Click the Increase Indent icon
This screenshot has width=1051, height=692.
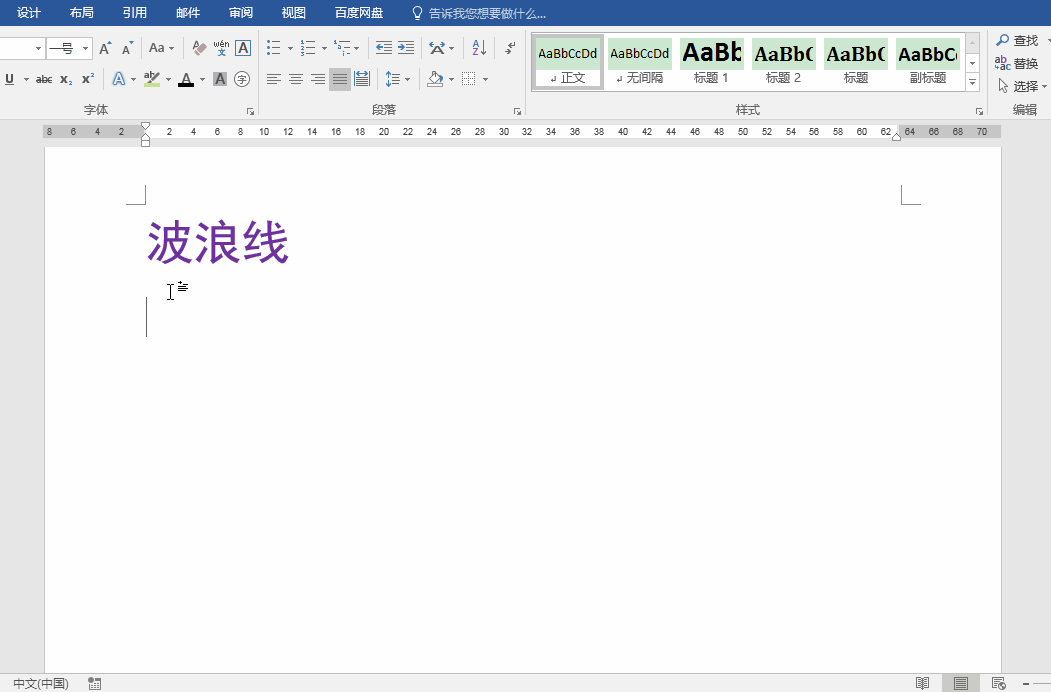click(x=406, y=48)
